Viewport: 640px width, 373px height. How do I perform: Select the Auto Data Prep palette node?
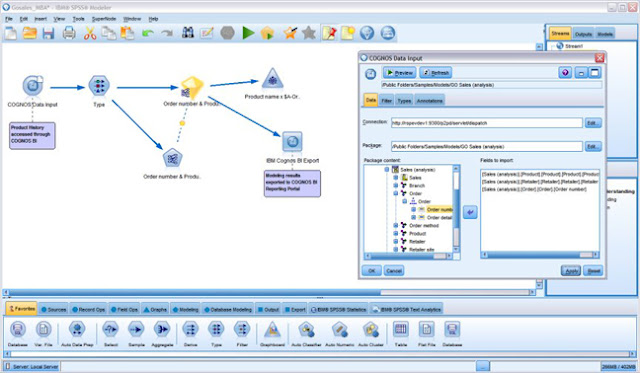(77, 329)
